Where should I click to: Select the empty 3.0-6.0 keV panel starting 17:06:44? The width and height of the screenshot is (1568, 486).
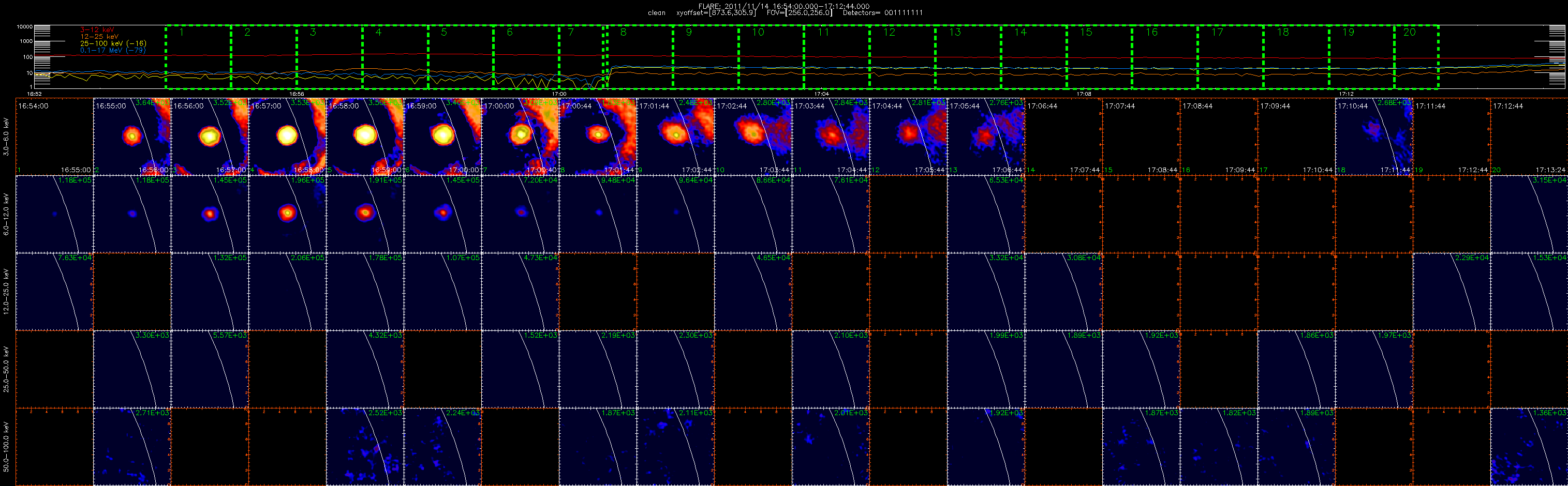[x=1063, y=136]
